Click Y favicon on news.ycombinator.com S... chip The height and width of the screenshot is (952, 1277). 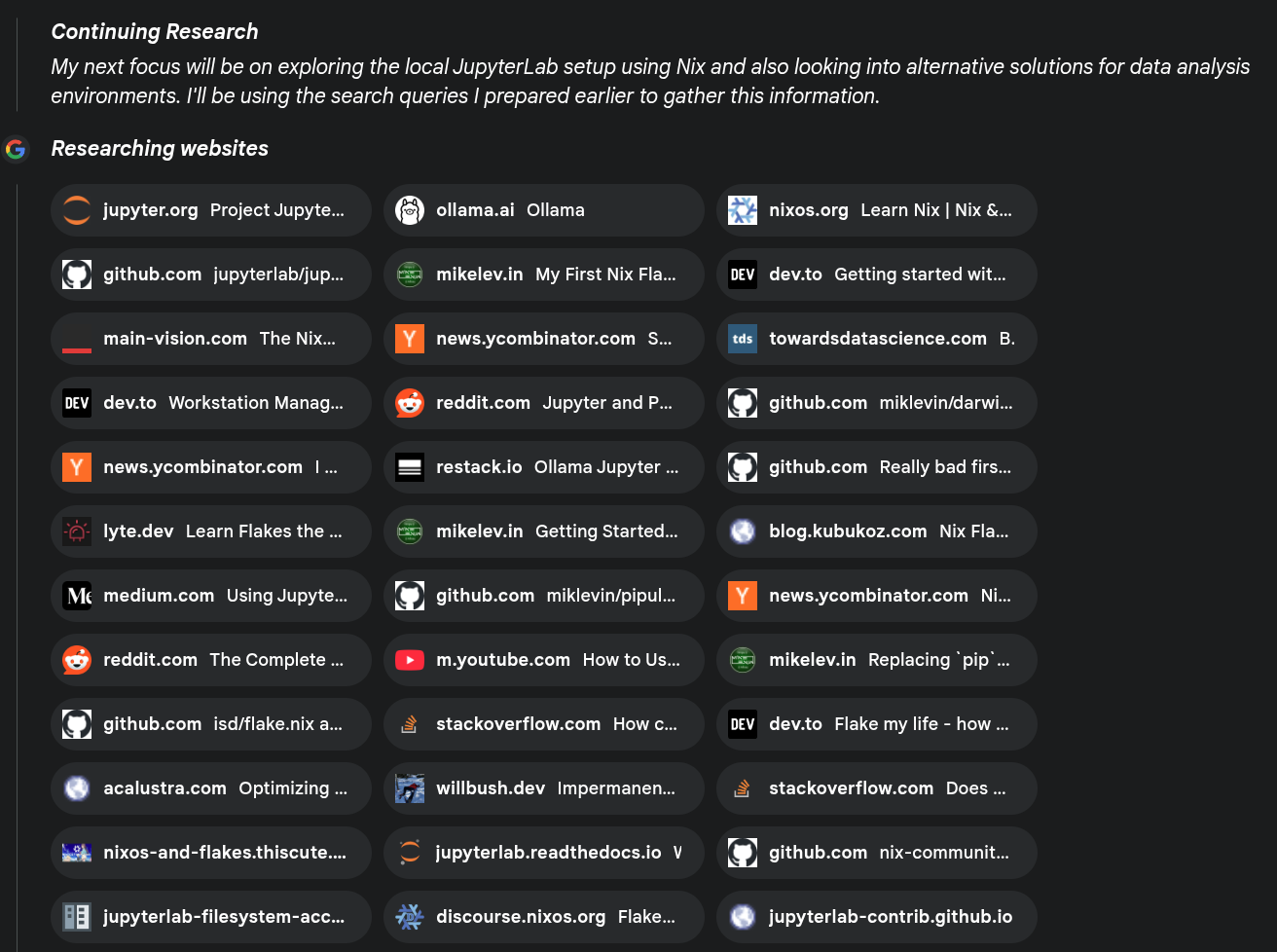[x=410, y=339]
